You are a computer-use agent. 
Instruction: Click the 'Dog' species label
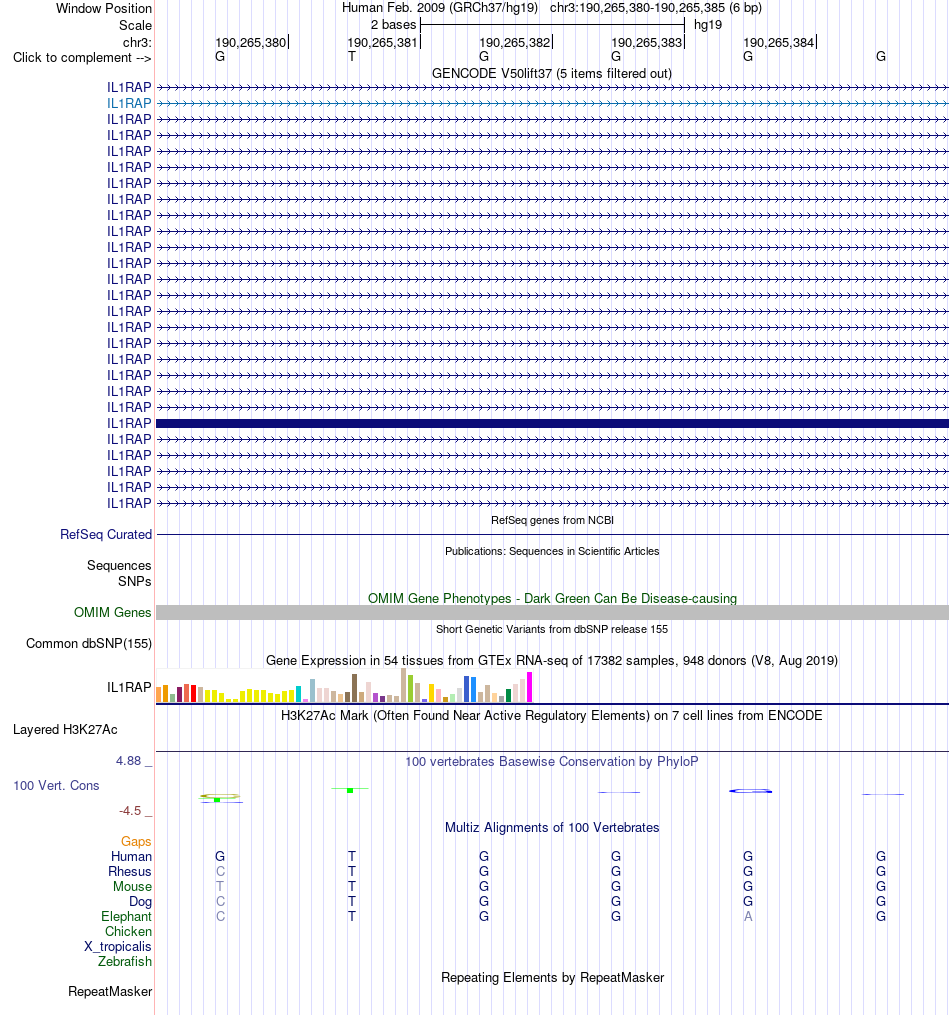(x=140, y=901)
